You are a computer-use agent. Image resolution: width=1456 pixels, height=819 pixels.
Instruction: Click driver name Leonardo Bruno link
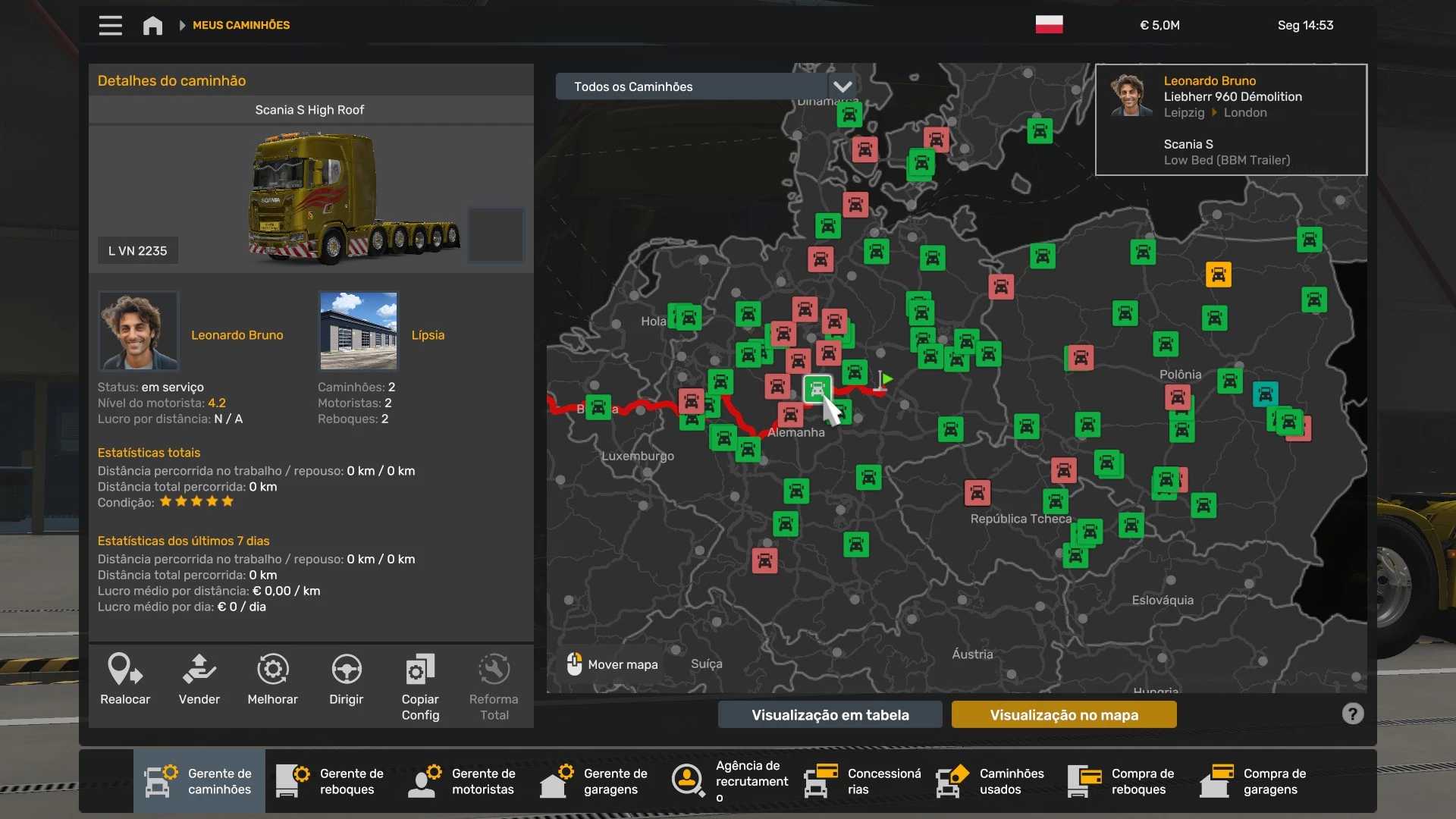pos(237,334)
